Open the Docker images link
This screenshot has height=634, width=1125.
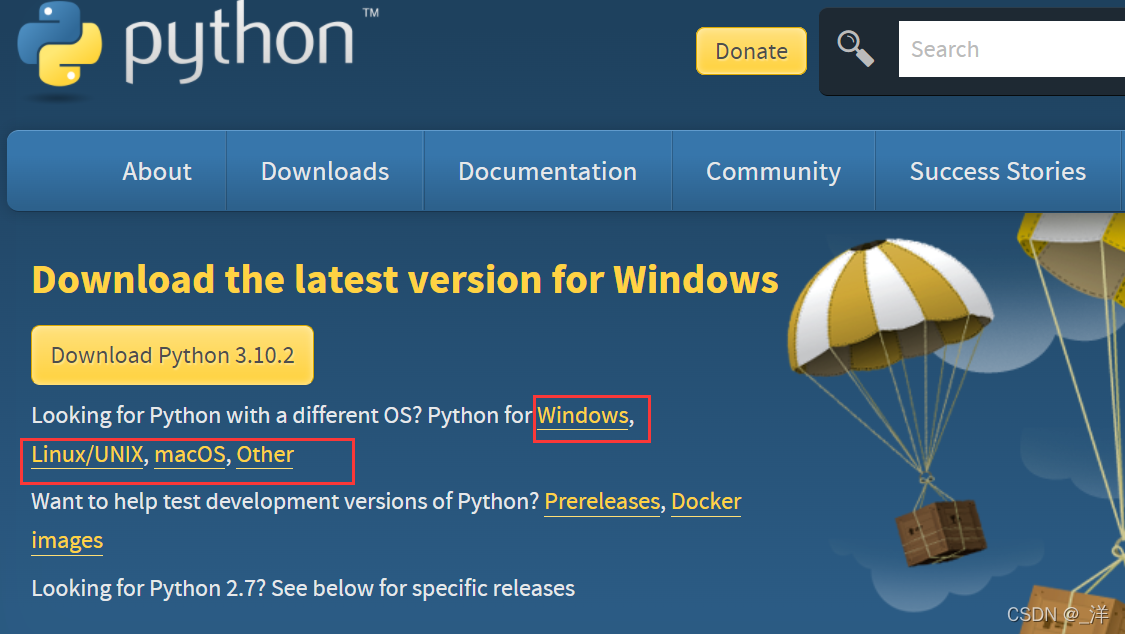[706, 501]
